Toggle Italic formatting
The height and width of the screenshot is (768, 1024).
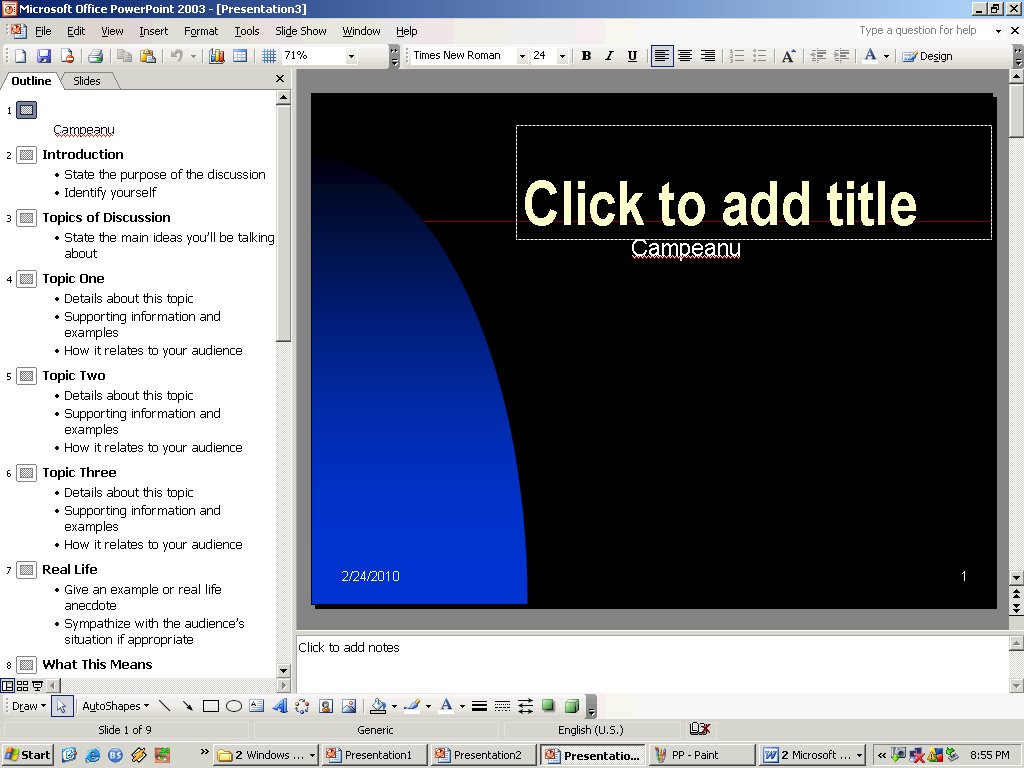[609, 56]
